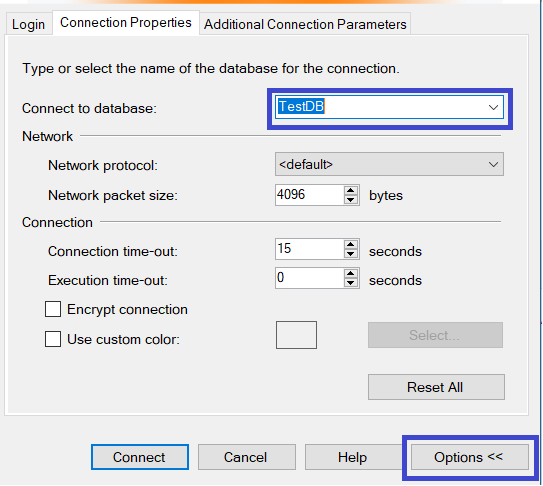Increase Execution time-out with up arrow

351,274
